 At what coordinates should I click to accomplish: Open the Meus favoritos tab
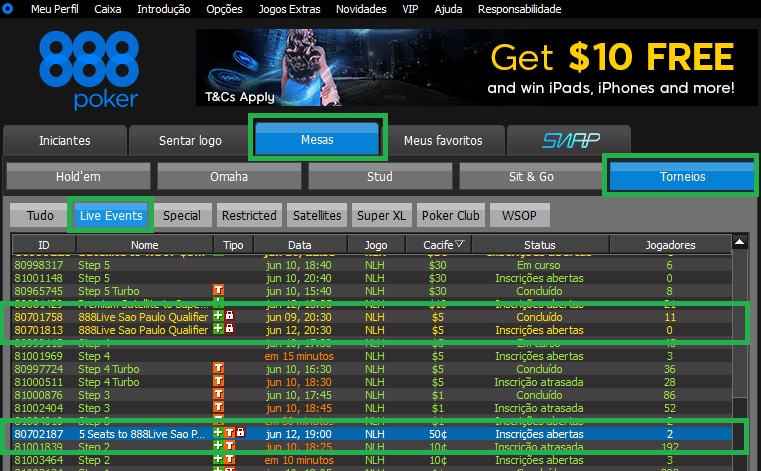point(443,140)
